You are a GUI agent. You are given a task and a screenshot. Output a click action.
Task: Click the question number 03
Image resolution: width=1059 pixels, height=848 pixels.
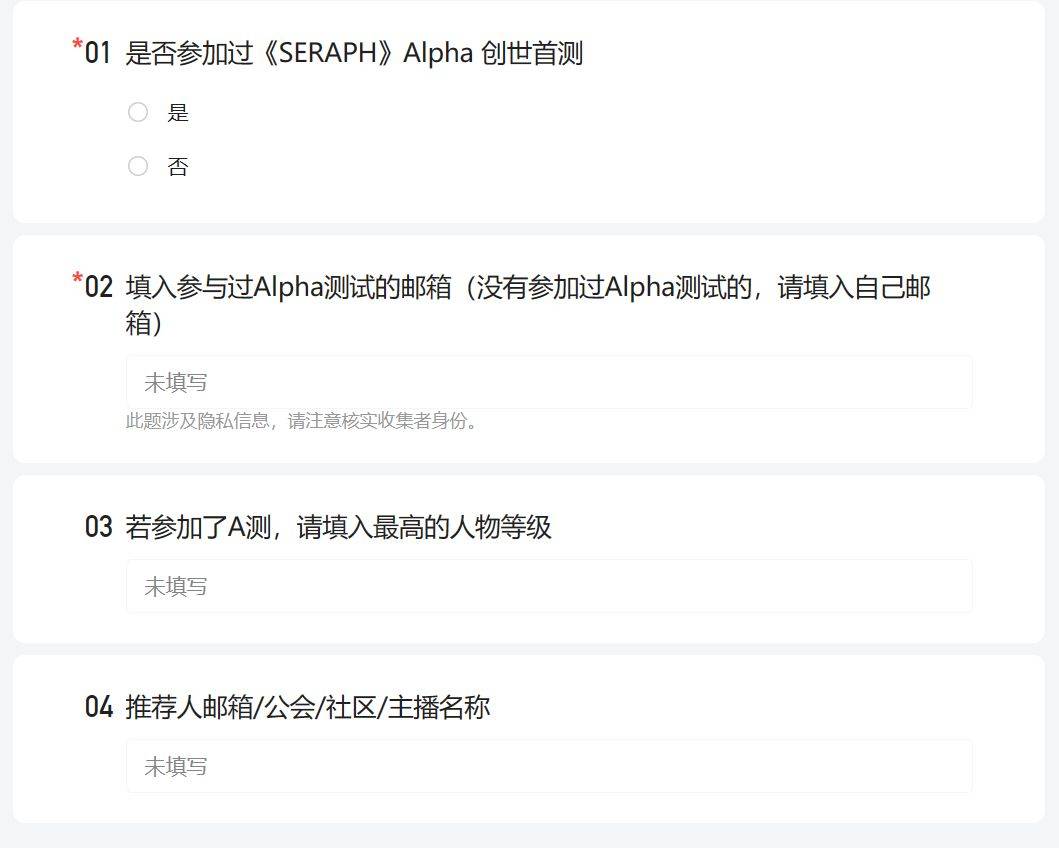coord(99,527)
